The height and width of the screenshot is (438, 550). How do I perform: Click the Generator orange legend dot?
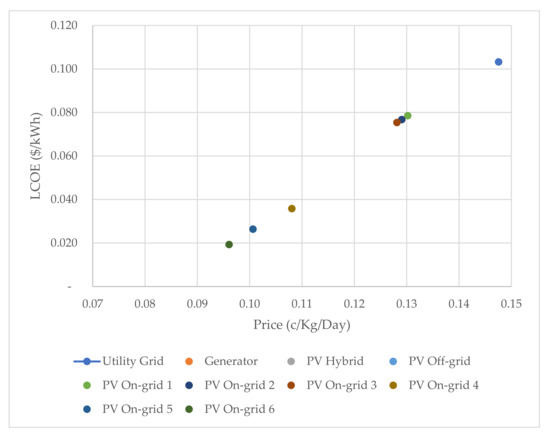(189, 361)
